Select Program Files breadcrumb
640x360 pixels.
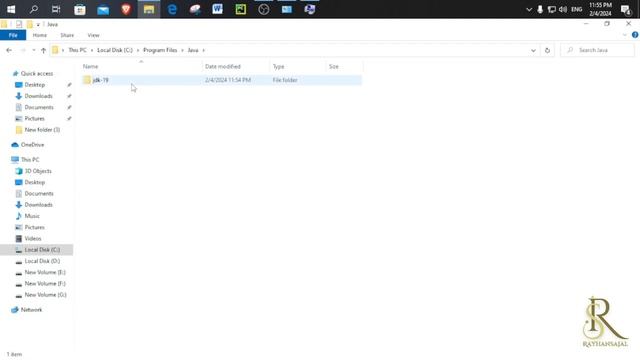tap(160, 50)
